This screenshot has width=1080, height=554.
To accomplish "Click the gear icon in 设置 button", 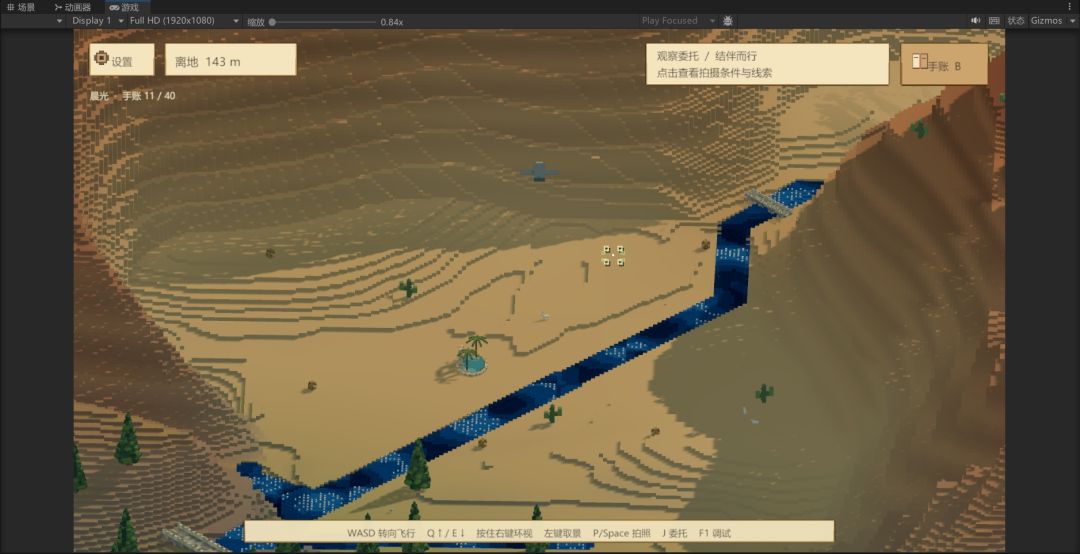I will coord(101,58).
